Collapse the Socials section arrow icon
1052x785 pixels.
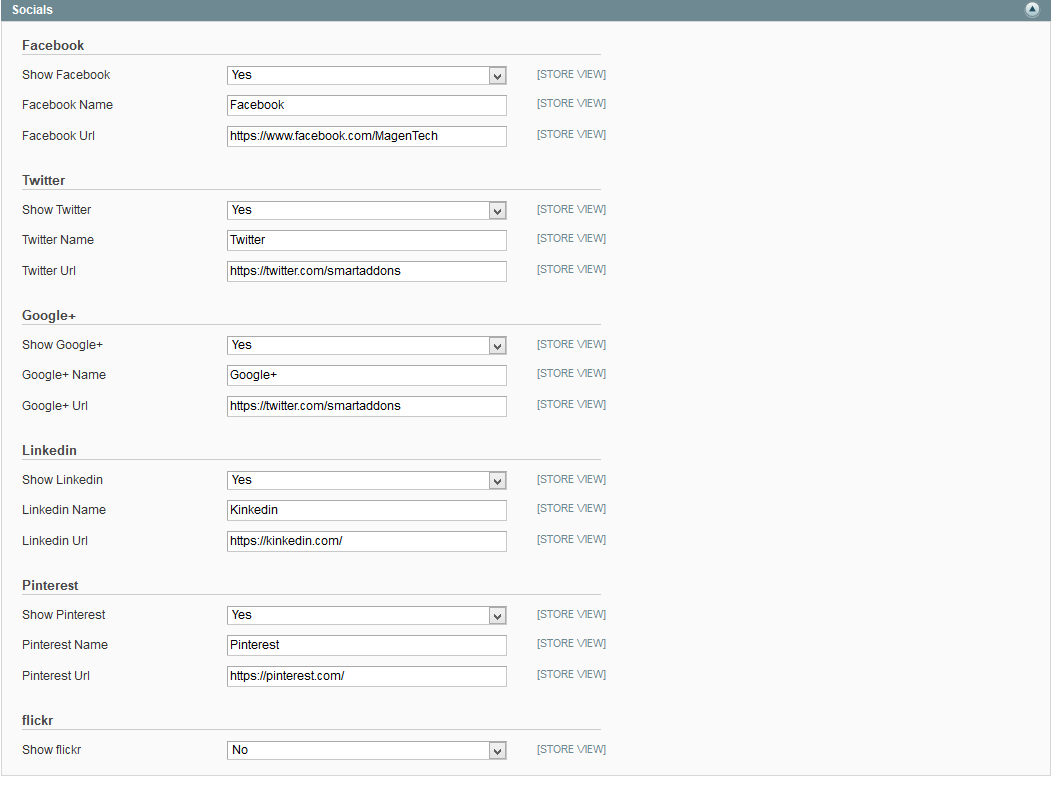(x=1032, y=9)
